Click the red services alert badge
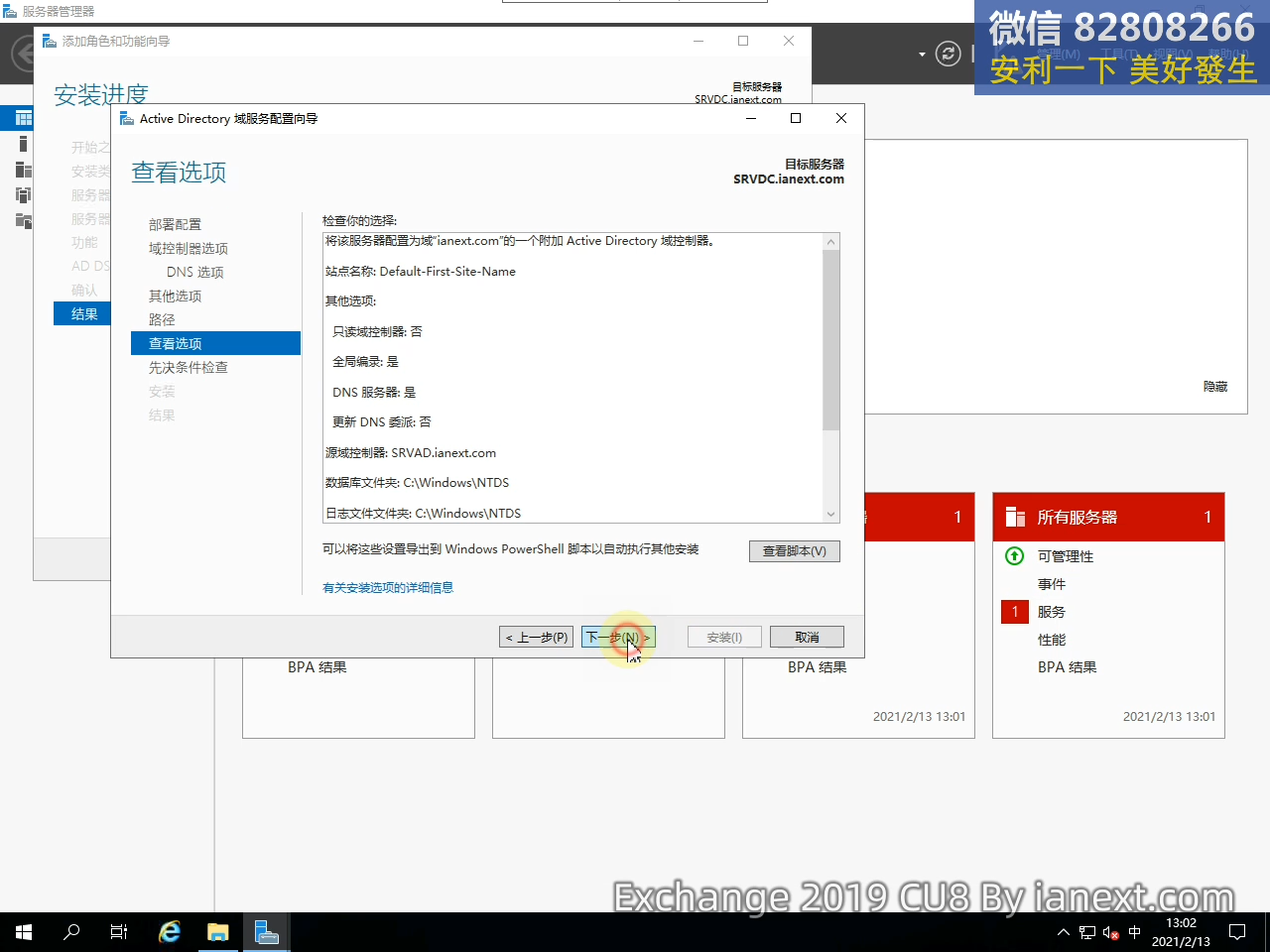The height and width of the screenshot is (952, 1270). click(1015, 612)
